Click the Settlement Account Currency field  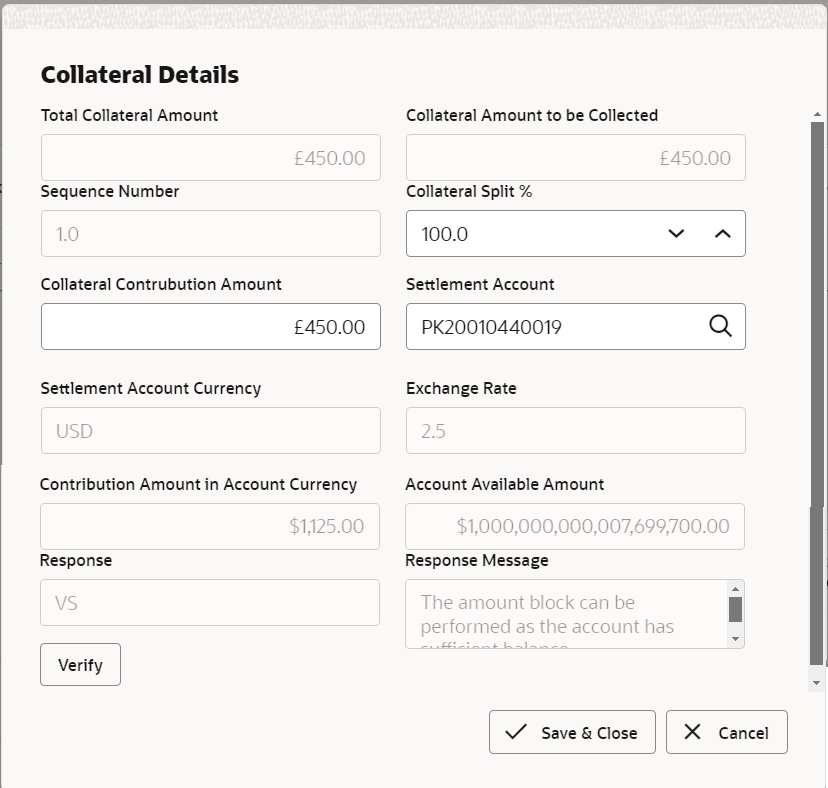tap(210, 431)
